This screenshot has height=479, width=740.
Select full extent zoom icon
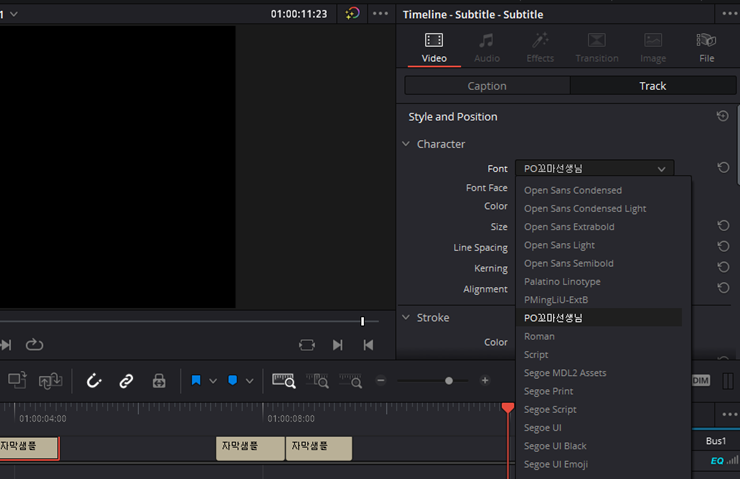point(284,380)
